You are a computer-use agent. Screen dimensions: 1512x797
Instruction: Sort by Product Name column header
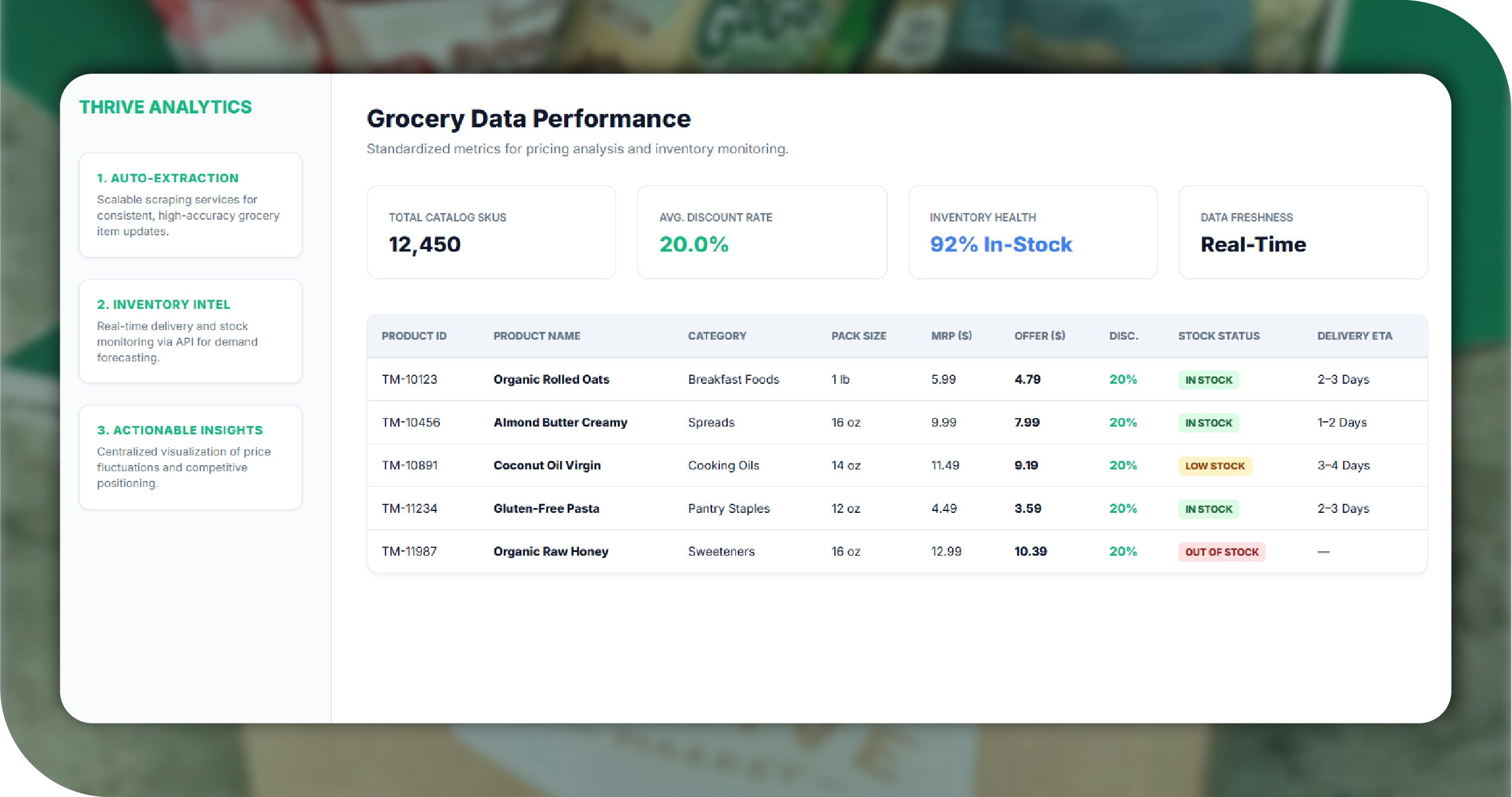(536, 336)
